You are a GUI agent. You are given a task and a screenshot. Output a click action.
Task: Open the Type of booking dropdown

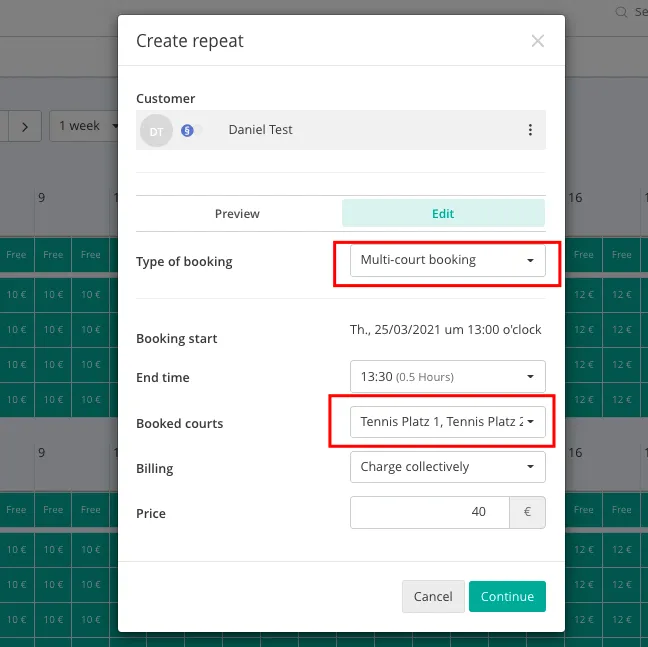pyautogui.click(x=447, y=261)
